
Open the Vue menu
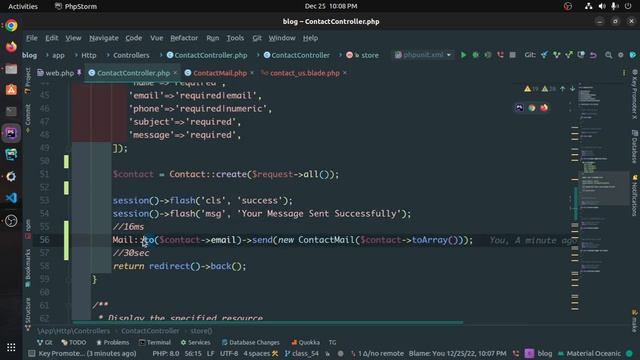(x=156, y=38)
